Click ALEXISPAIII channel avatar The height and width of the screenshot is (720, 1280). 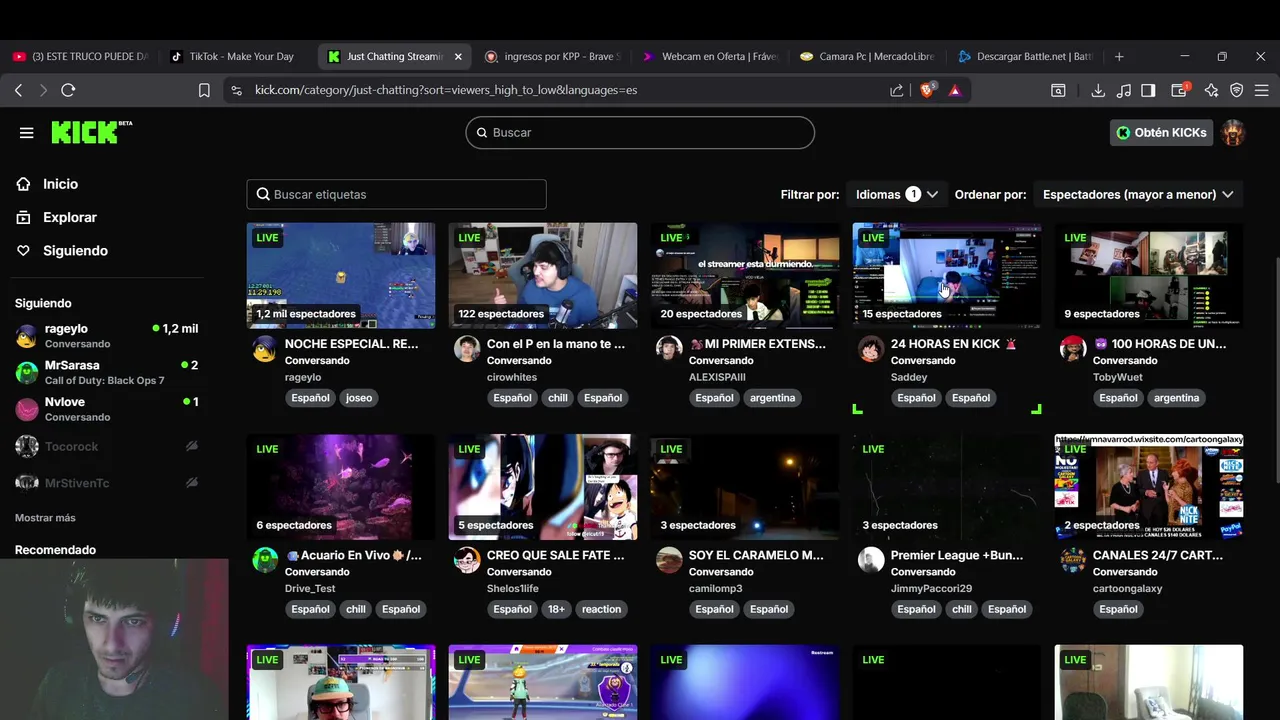tap(669, 348)
